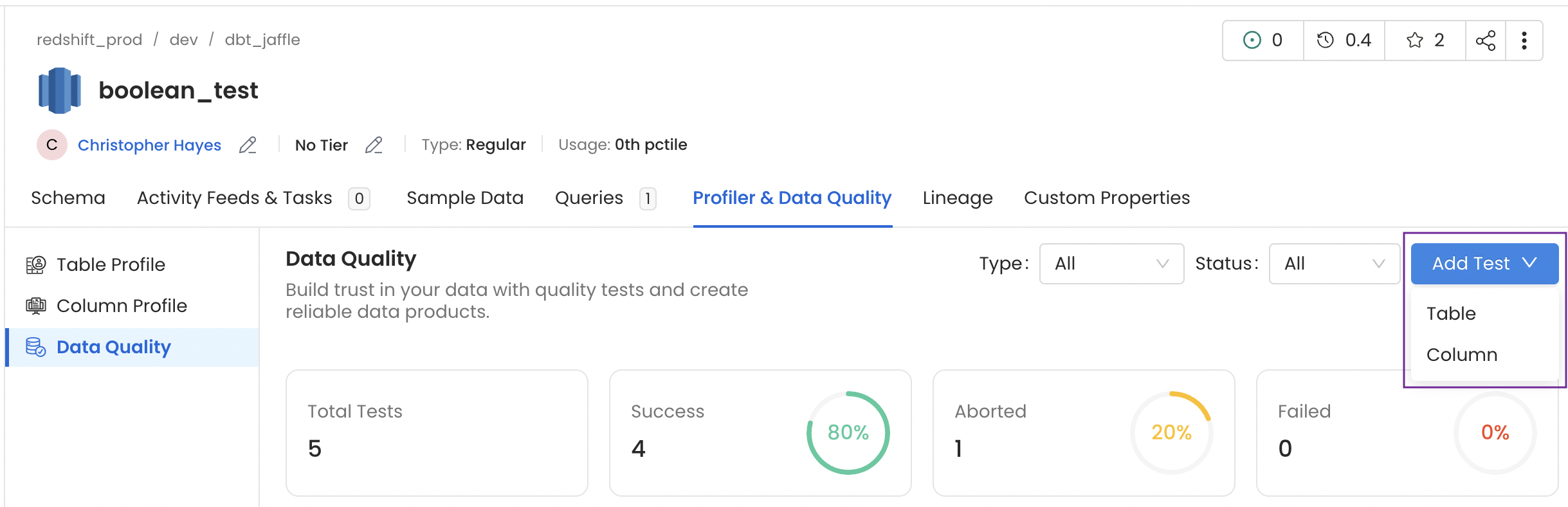This screenshot has width=1568, height=507.
Task: Open the three-dot more options menu
Action: coord(1524,41)
